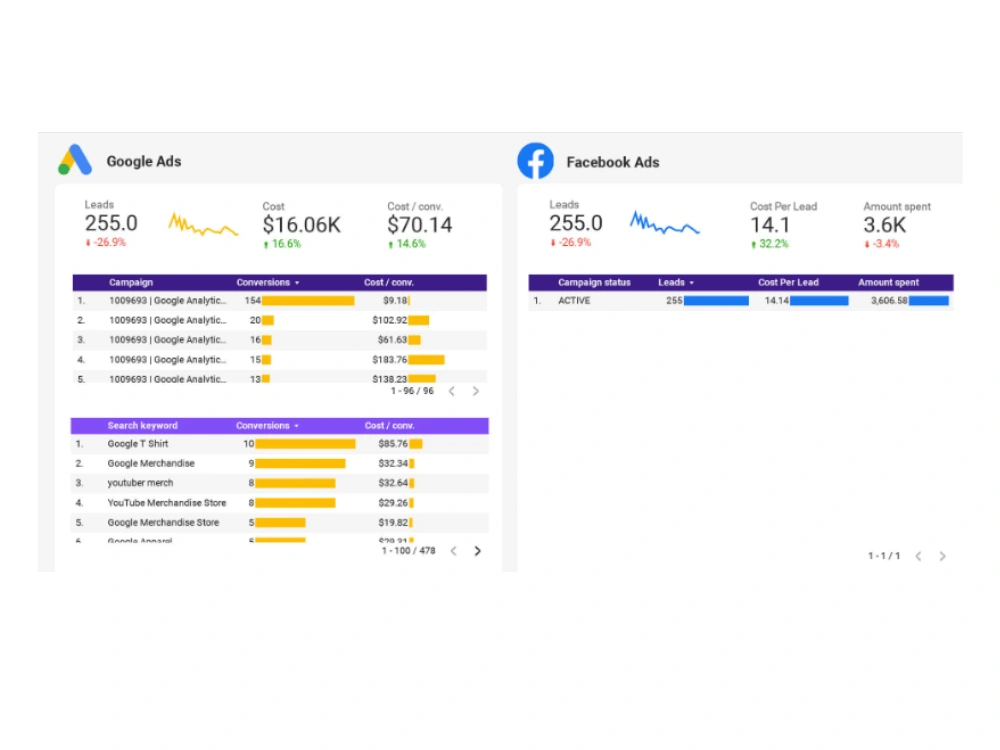1000x750 pixels.
Task: Select campaign row with 154 conversions
Action: 279,300
